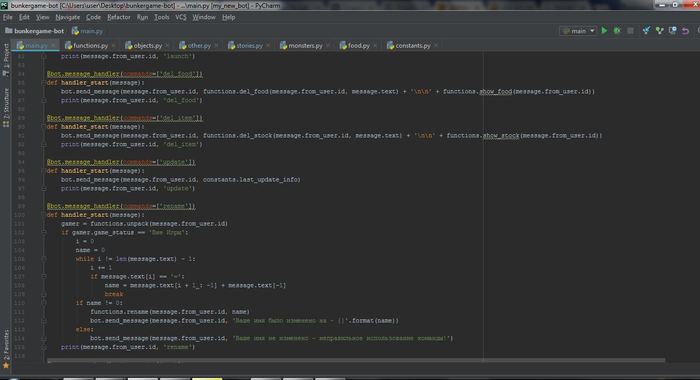Image resolution: width=700 pixels, height=380 pixels.
Task: Collapse the del_food handler_start function fold
Action: coord(44,83)
